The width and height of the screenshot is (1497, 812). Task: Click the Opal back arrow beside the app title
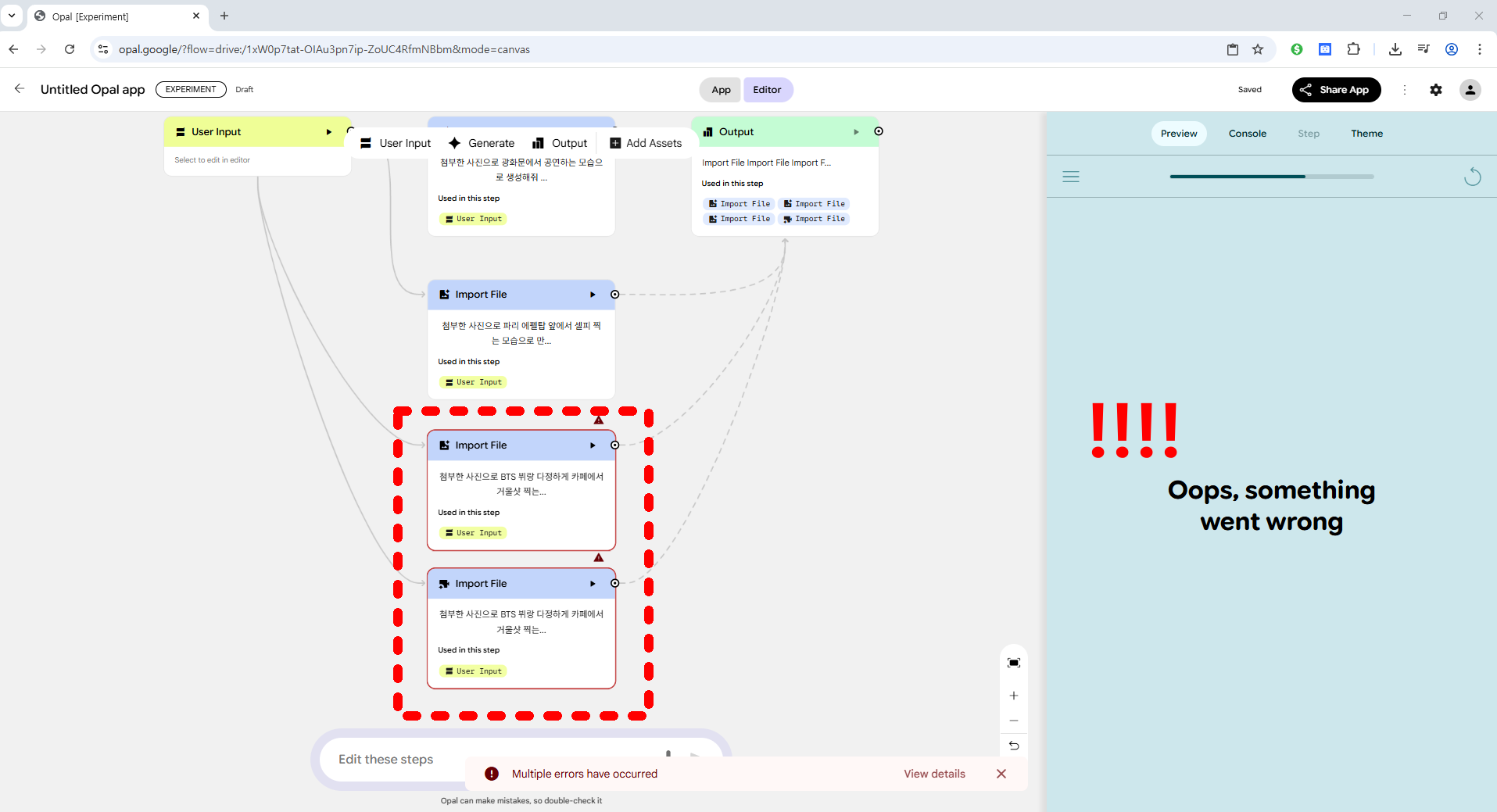[20, 89]
